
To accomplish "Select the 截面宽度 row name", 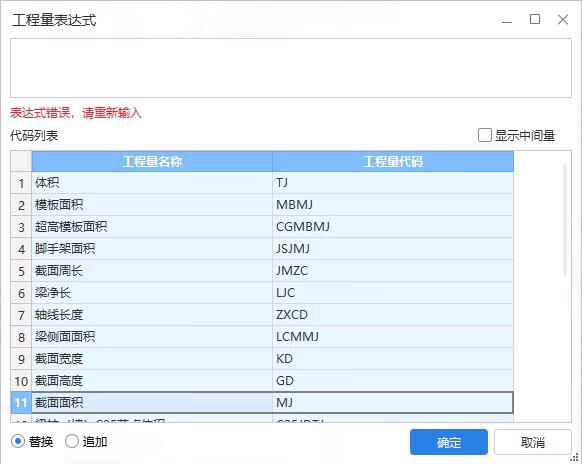I will click(x=152, y=359).
